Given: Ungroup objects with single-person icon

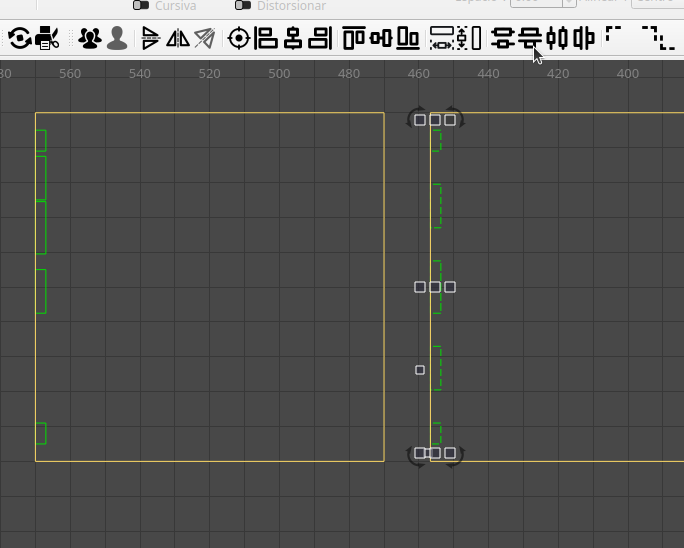Looking at the screenshot, I should [x=117, y=38].
